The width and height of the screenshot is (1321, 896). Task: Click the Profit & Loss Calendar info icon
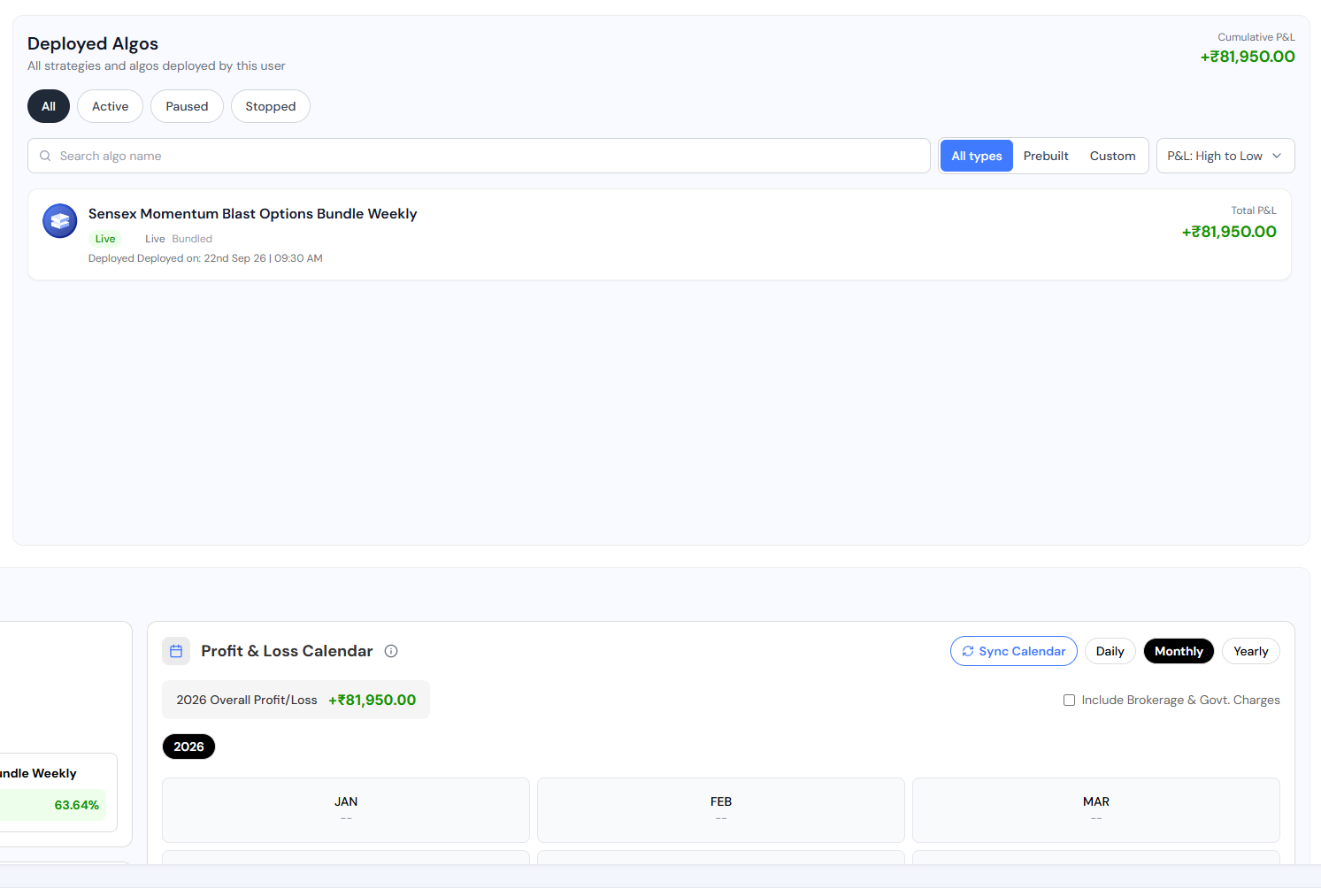coord(391,651)
